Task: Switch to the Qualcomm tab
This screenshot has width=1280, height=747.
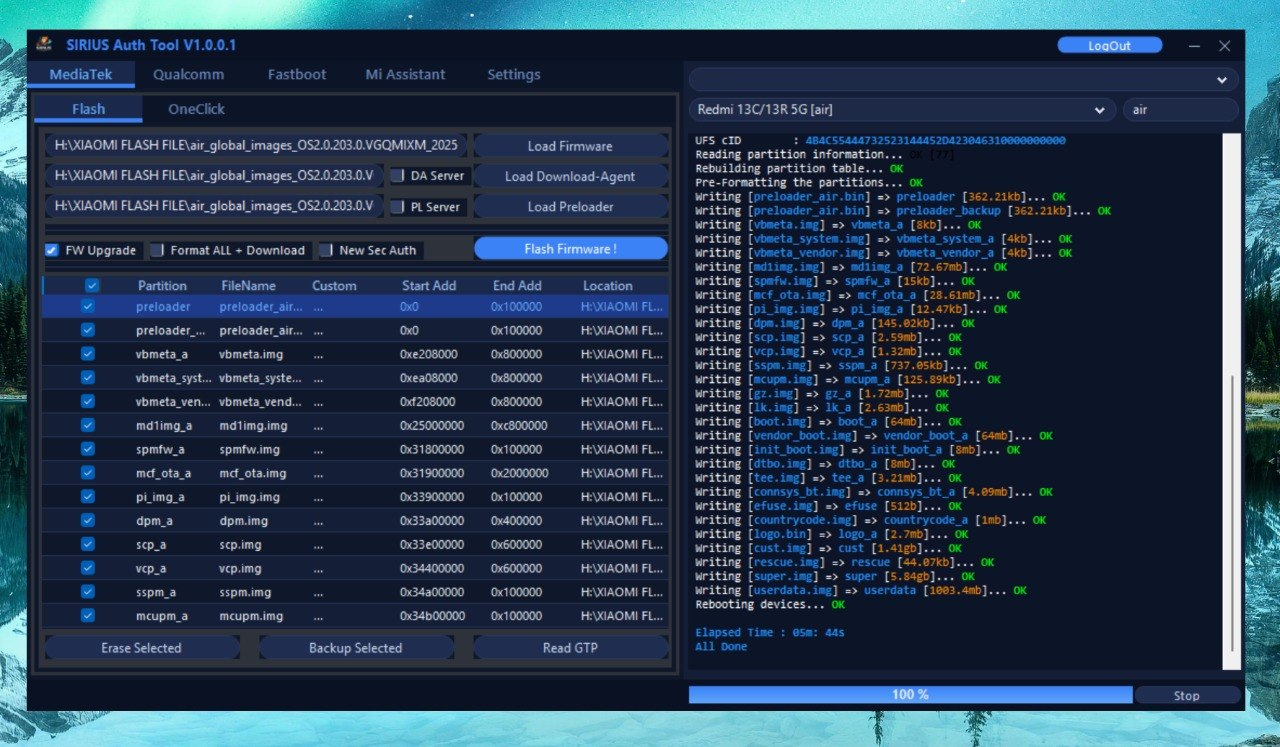Action: tap(189, 75)
